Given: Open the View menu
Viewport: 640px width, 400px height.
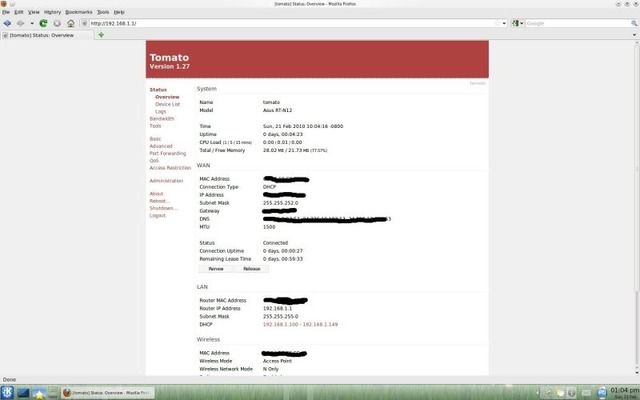Looking at the screenshot, I should [x=33, y=12].
